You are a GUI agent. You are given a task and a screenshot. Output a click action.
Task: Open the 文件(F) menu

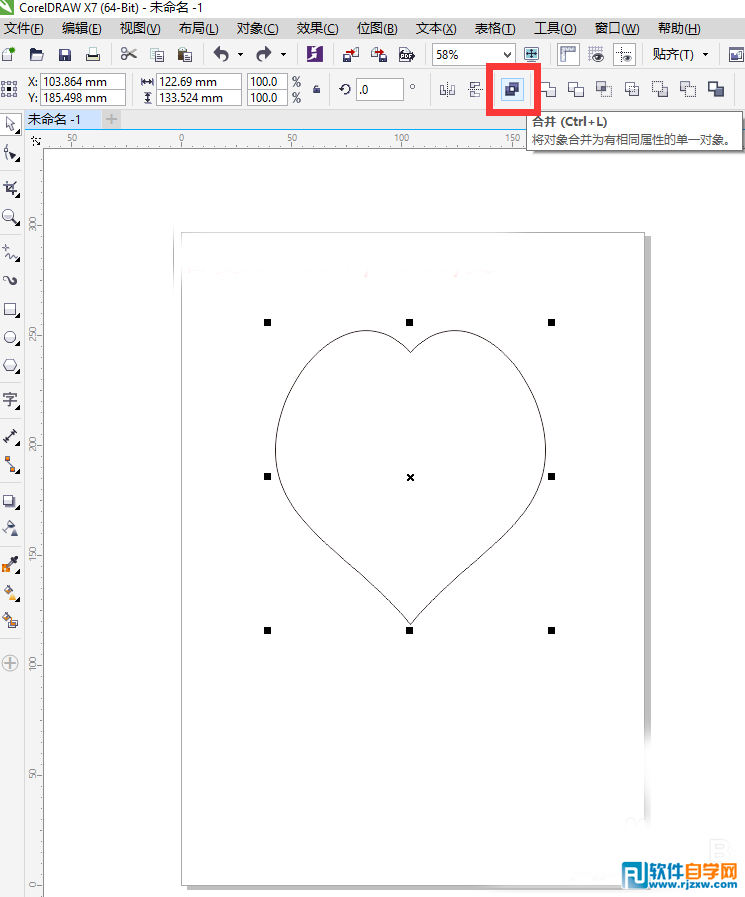[x=25, y=28]
